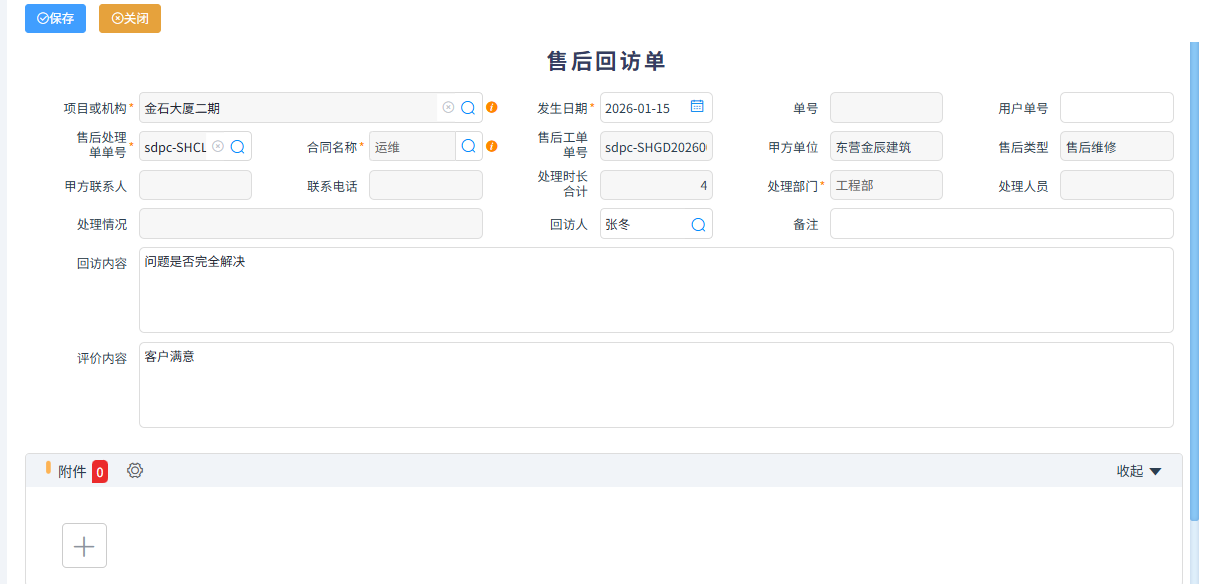The image size is (1208, 584).
Task: Clear the 售后处理单单号 field value
Action: tap(218, 146)
